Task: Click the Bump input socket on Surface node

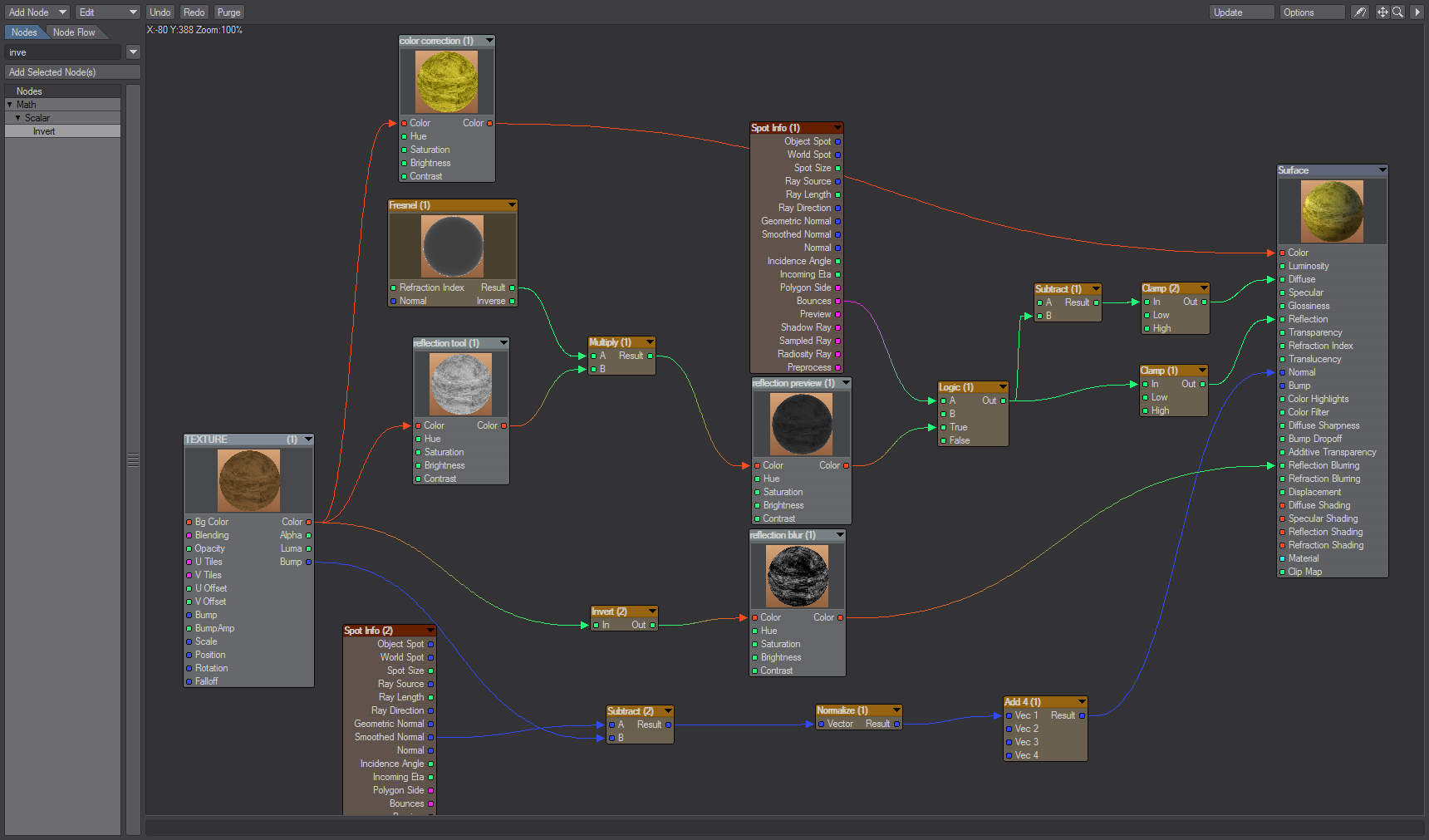Action: pyautogui.click(x=1282, y=386)
